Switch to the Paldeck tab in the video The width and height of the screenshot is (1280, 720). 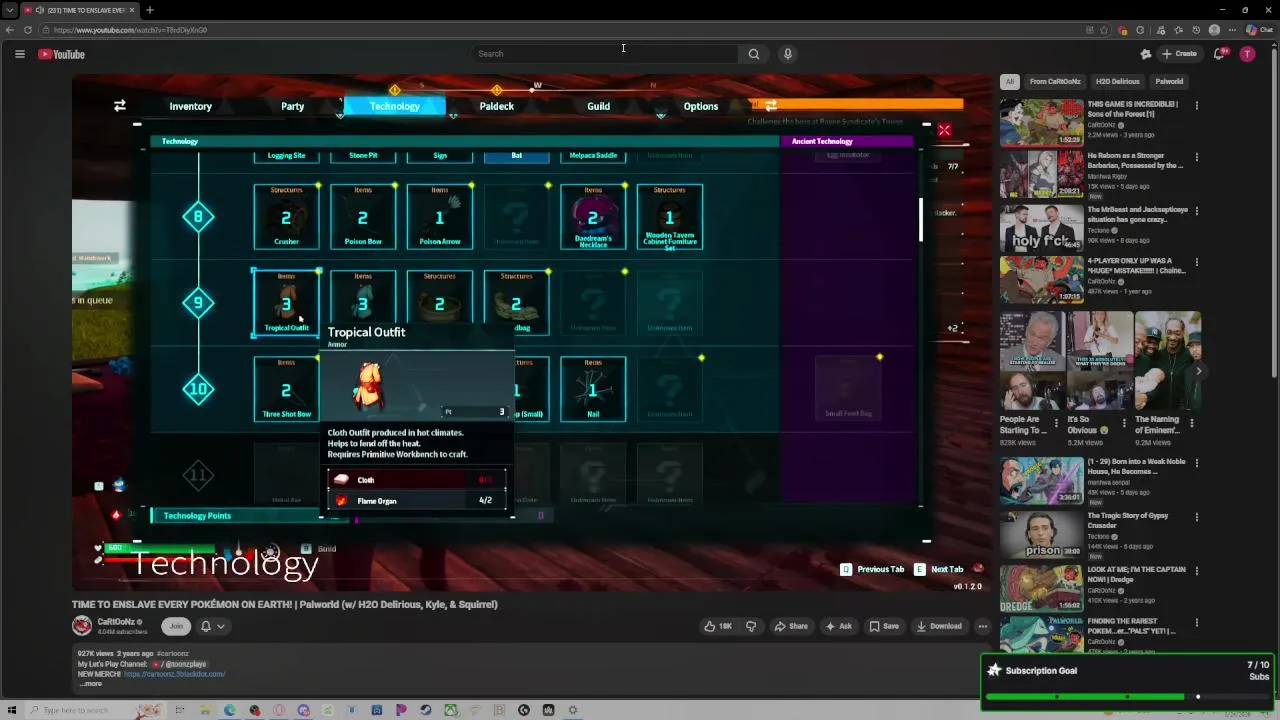tap(497, 106)
